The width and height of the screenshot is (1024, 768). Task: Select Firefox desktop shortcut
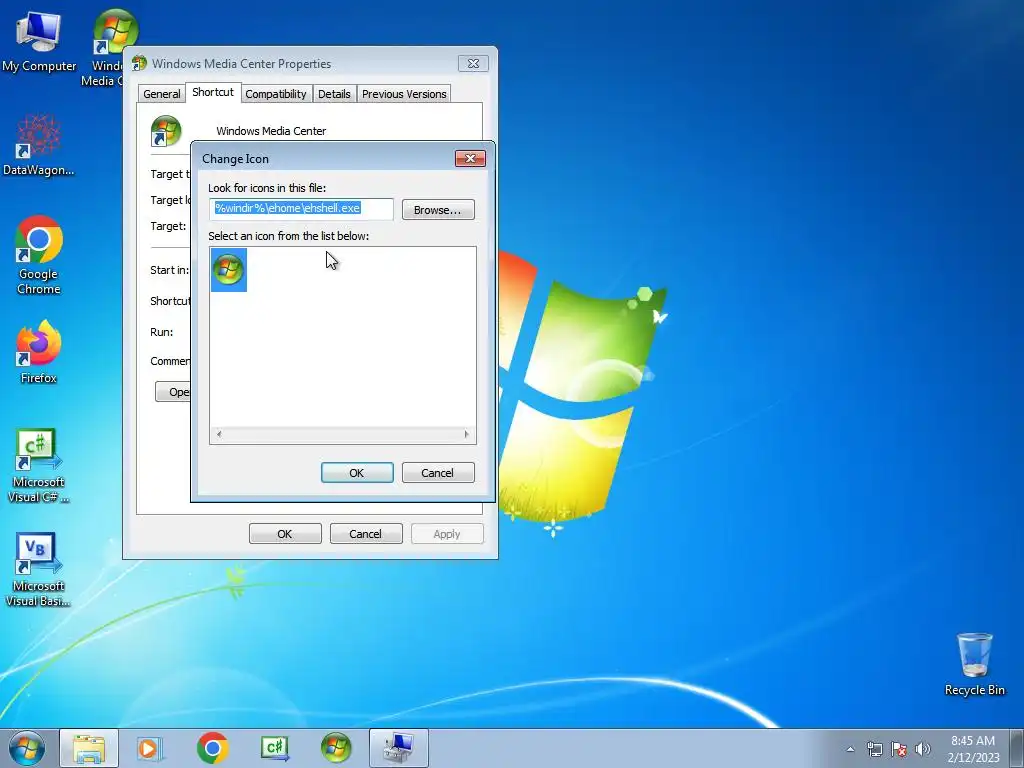point(39,352)
